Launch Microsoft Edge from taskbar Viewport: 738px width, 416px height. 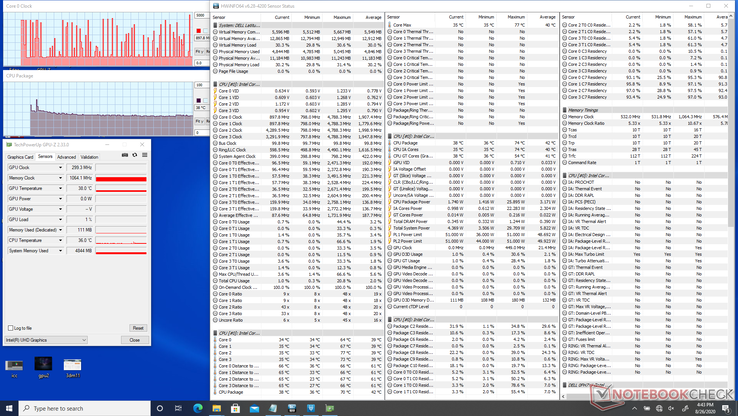point(198,408)
